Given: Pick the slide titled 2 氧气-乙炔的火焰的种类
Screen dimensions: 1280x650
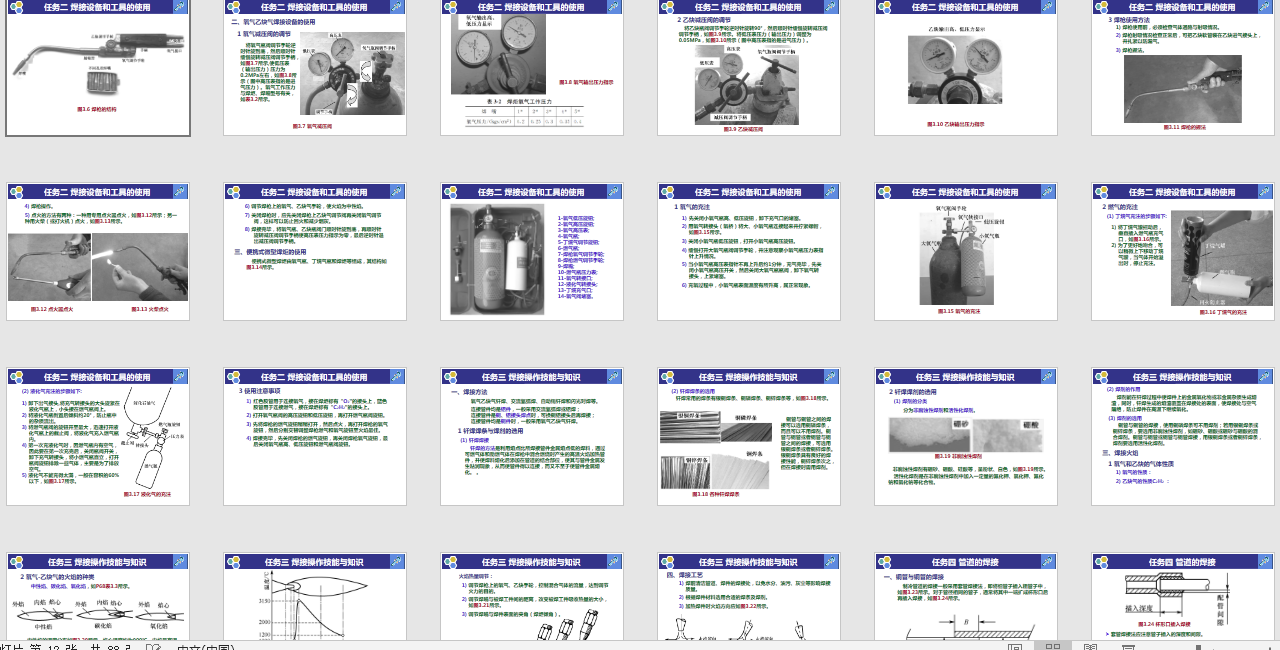Looking at the screenshot, I should point(99,596).
